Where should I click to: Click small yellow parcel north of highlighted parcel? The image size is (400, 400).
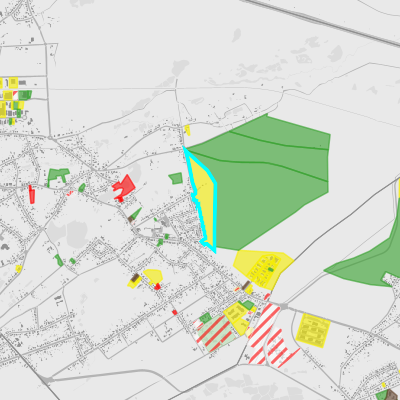187,130
